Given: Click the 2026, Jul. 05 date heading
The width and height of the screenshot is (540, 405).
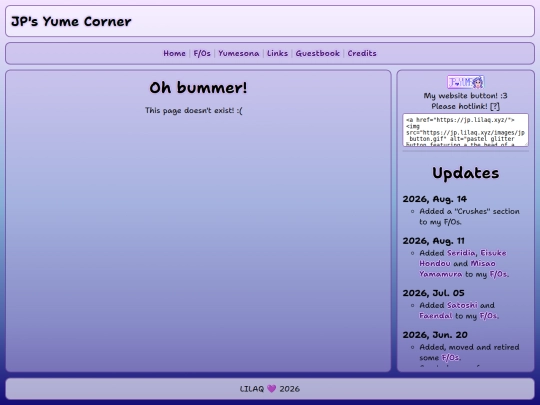Looking at the screenshot, I should (434, 293).
